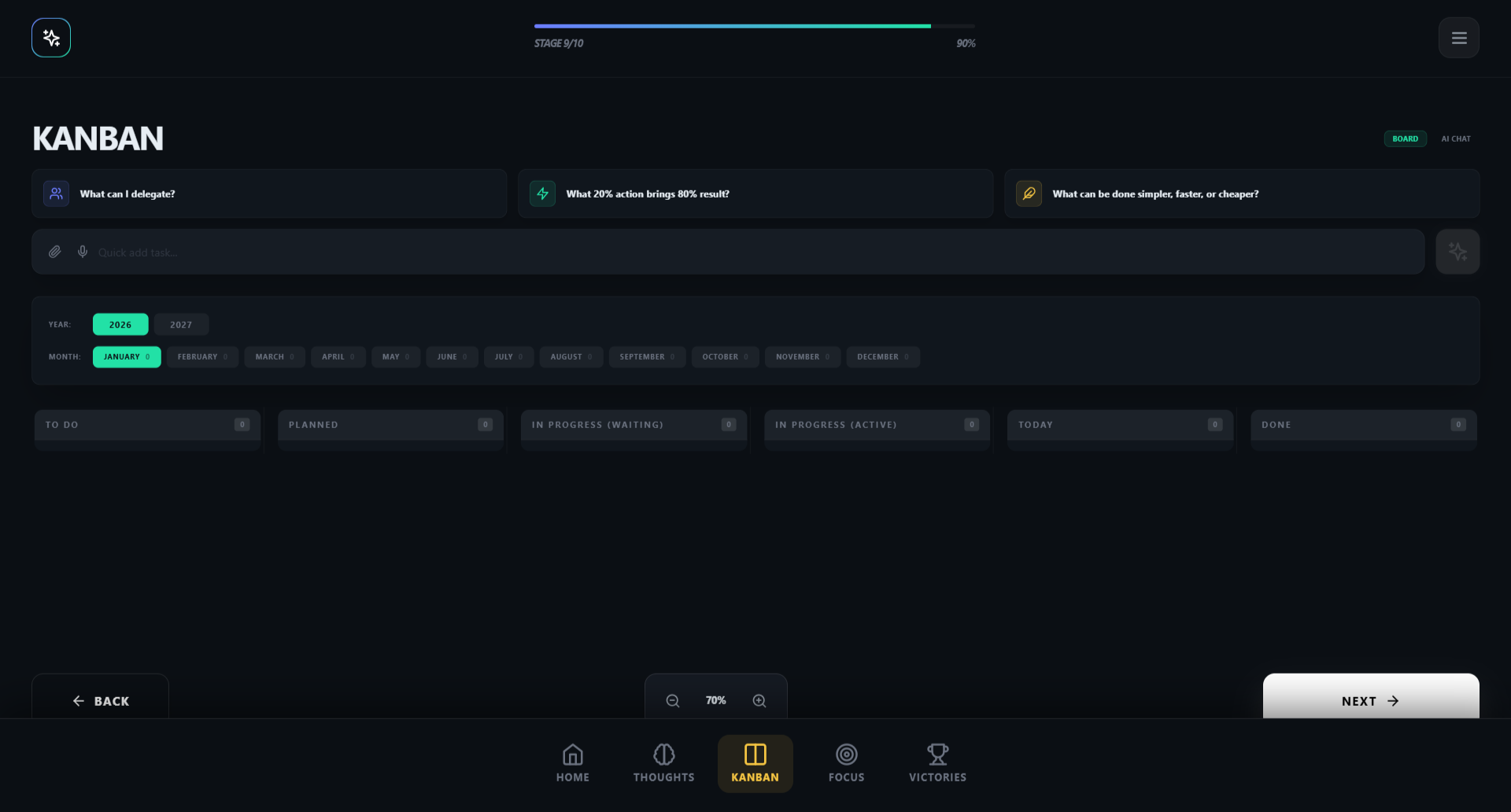This screenshot has height=812, width=1511.
Task: Click the Planned column header
Action: [390, 425]
